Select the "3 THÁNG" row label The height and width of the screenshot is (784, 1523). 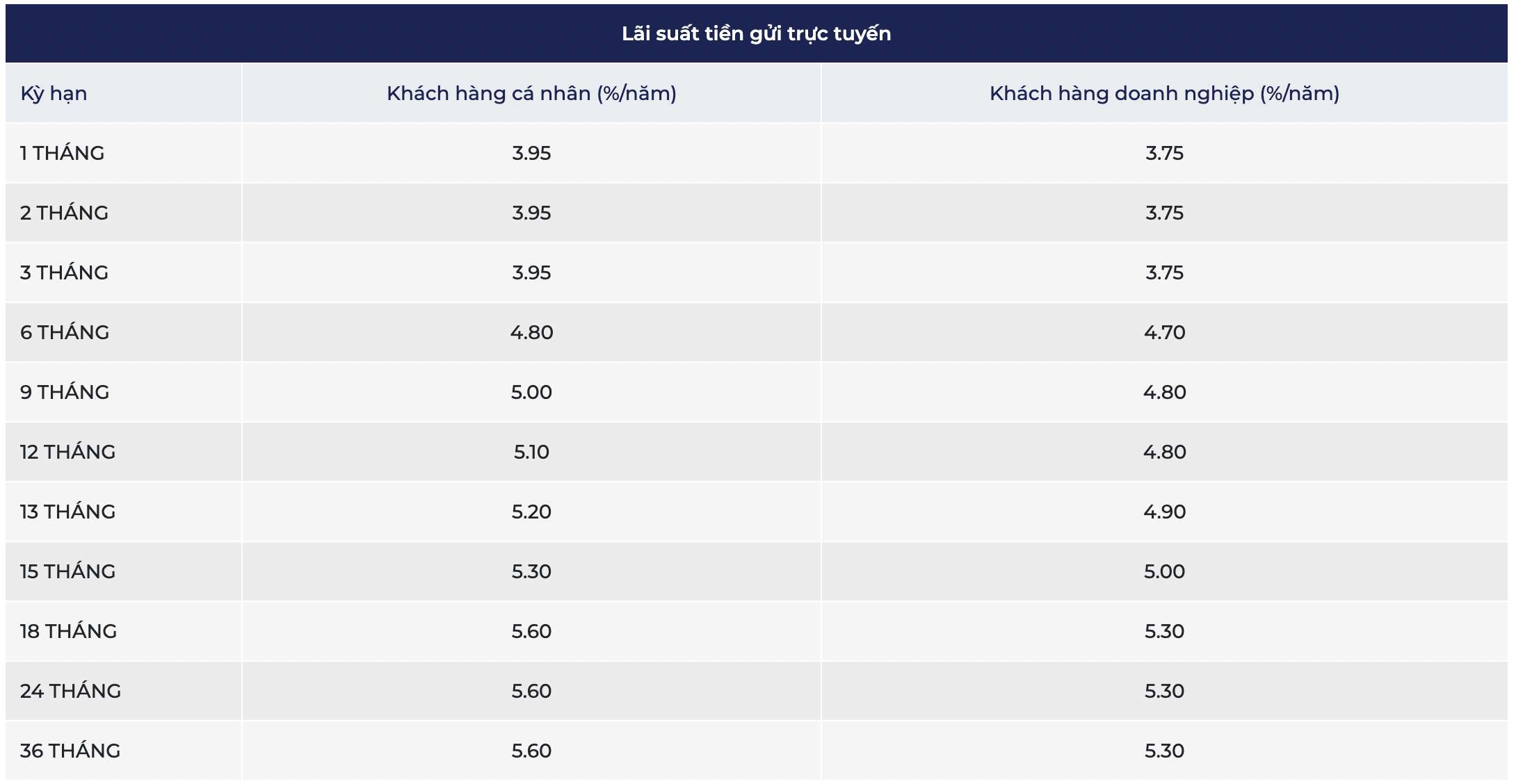64,272
